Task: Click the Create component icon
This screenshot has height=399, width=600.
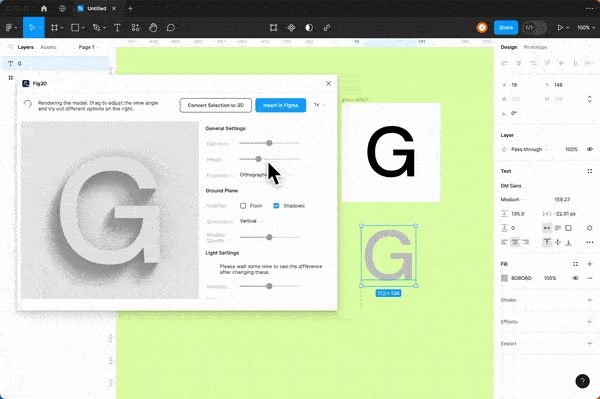Action: click(x=291, y=28)
